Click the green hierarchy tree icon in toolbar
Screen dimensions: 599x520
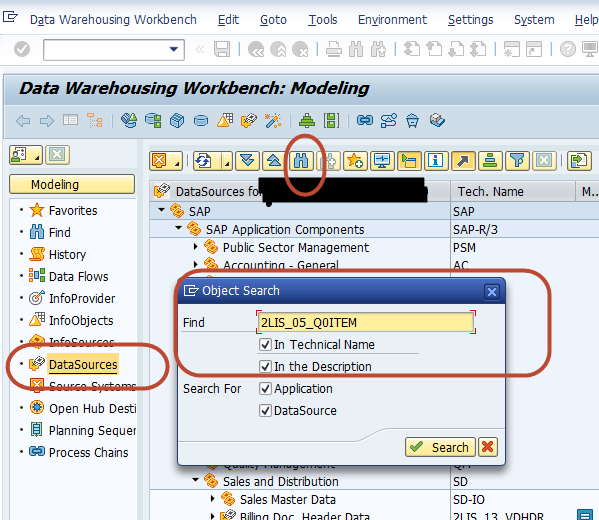[307, 121]
